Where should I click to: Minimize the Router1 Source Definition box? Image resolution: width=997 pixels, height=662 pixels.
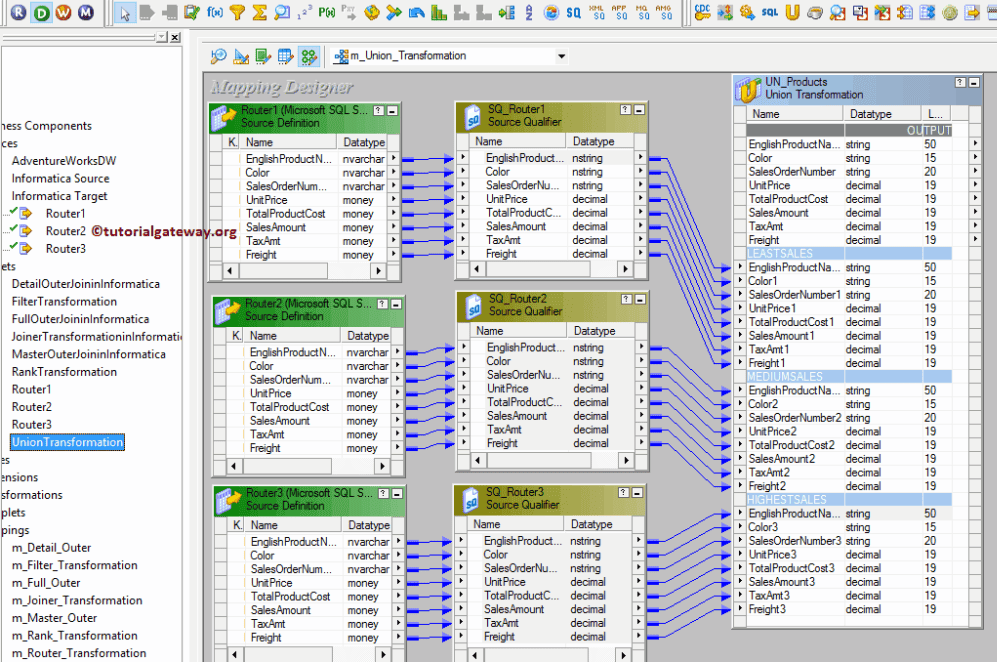(393, 111)
